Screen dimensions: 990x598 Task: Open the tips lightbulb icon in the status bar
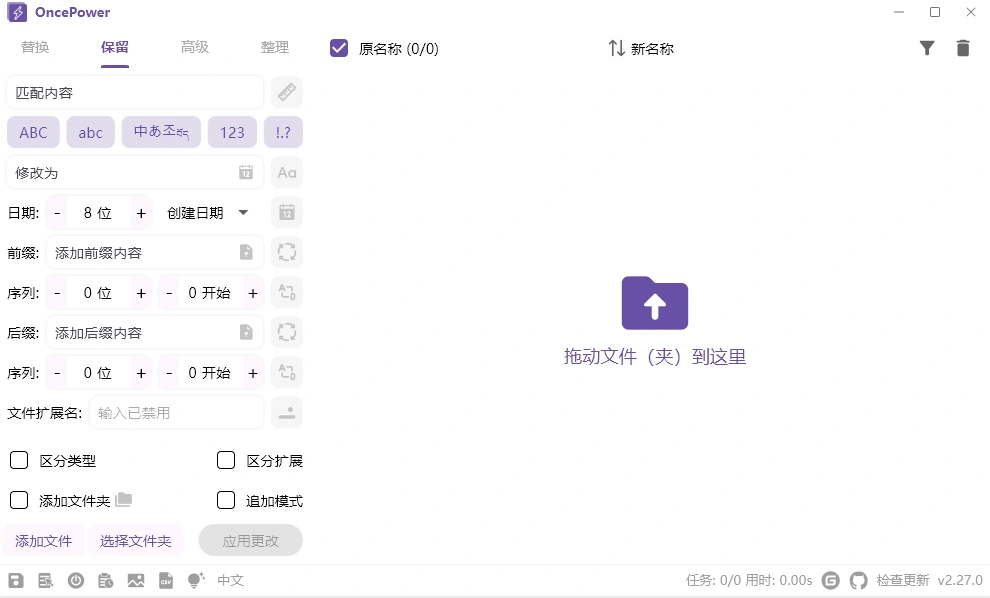tap(194, 580)
